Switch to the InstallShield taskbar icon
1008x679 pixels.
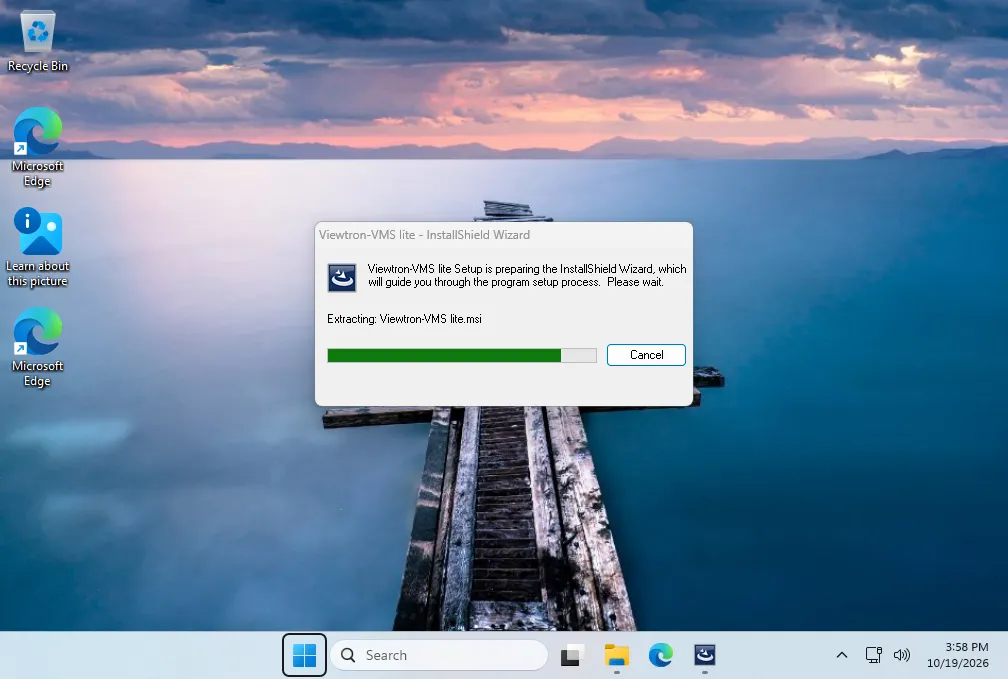coord(705,655)
